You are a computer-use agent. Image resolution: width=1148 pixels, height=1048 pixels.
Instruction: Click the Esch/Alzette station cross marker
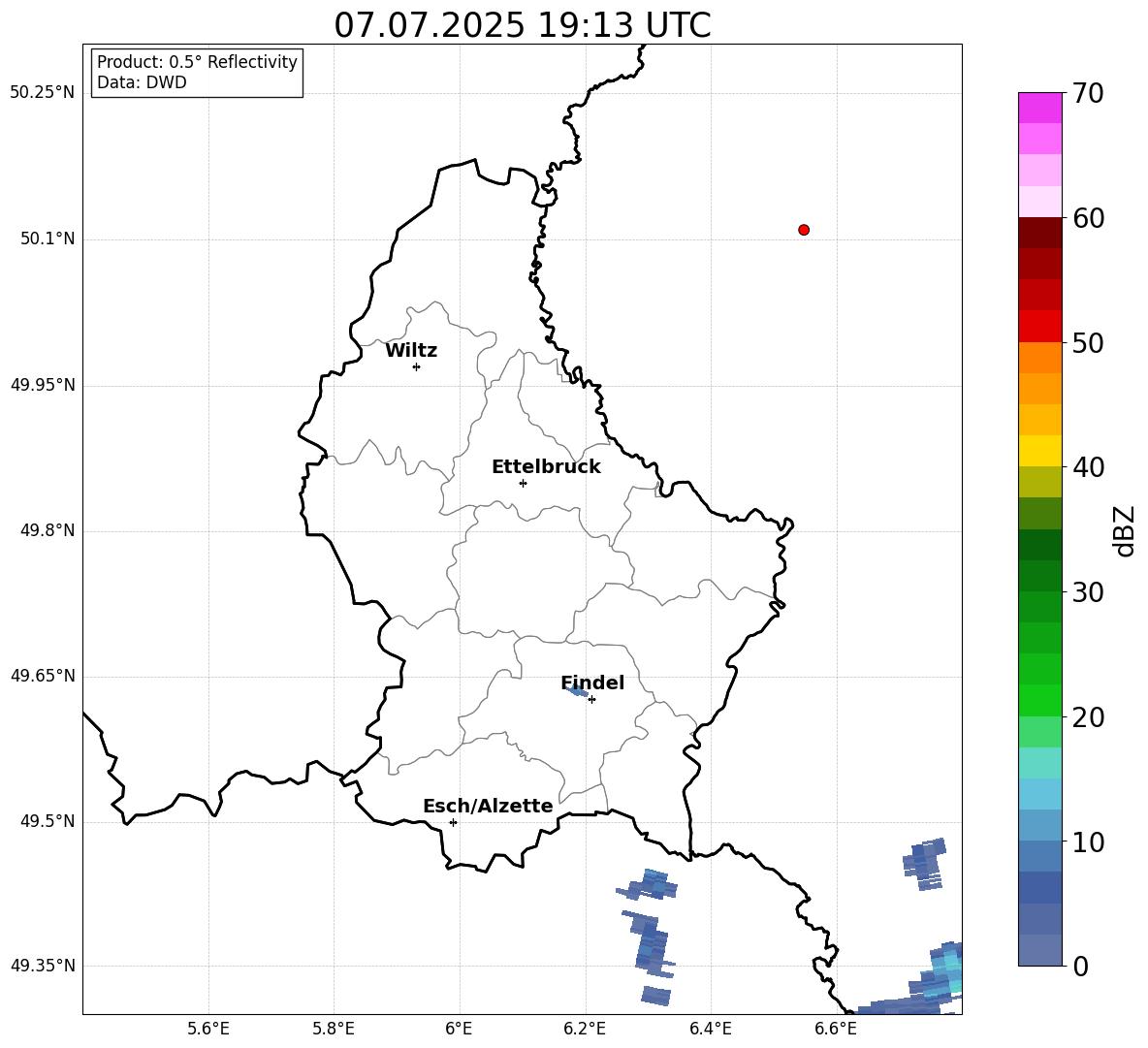tap(453, 822)
